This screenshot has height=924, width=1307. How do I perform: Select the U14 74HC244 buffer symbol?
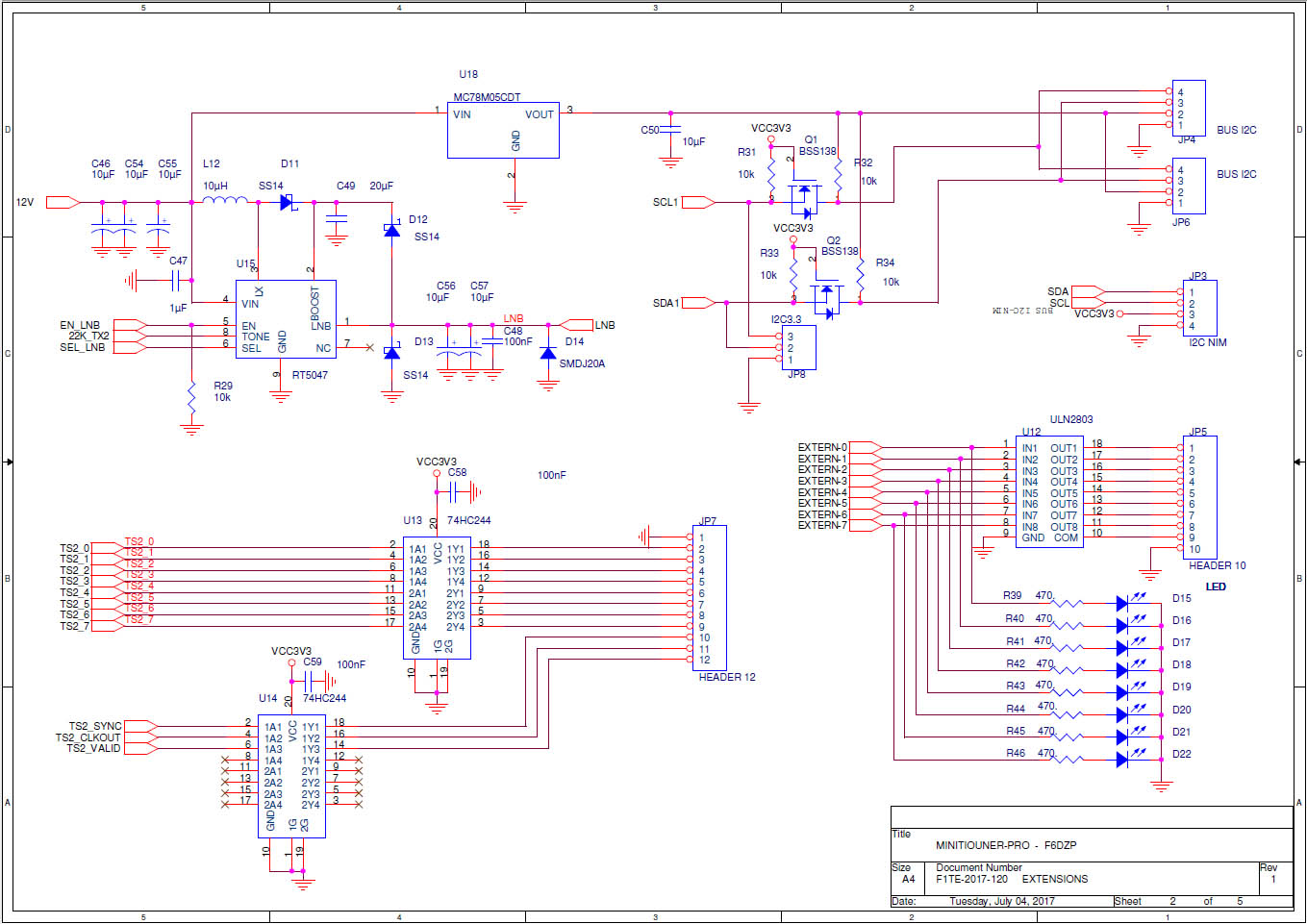pos(291,776)
